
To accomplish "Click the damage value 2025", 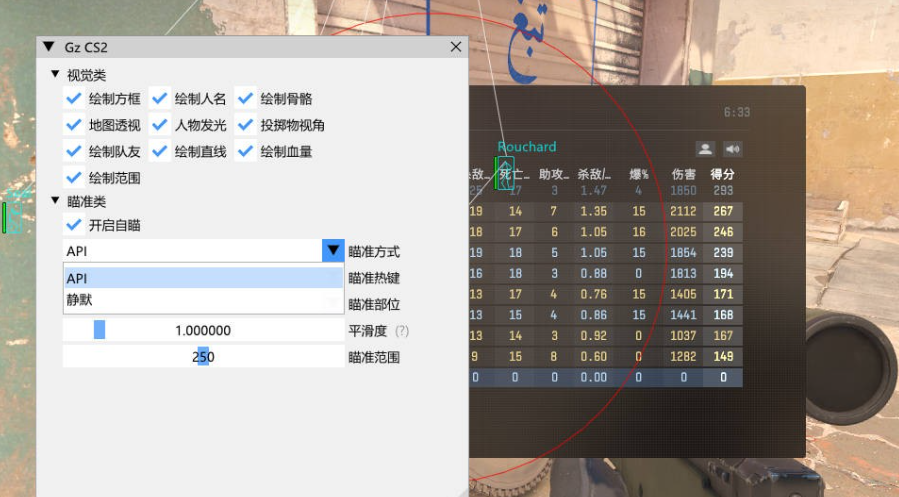I will pos(683,232).
